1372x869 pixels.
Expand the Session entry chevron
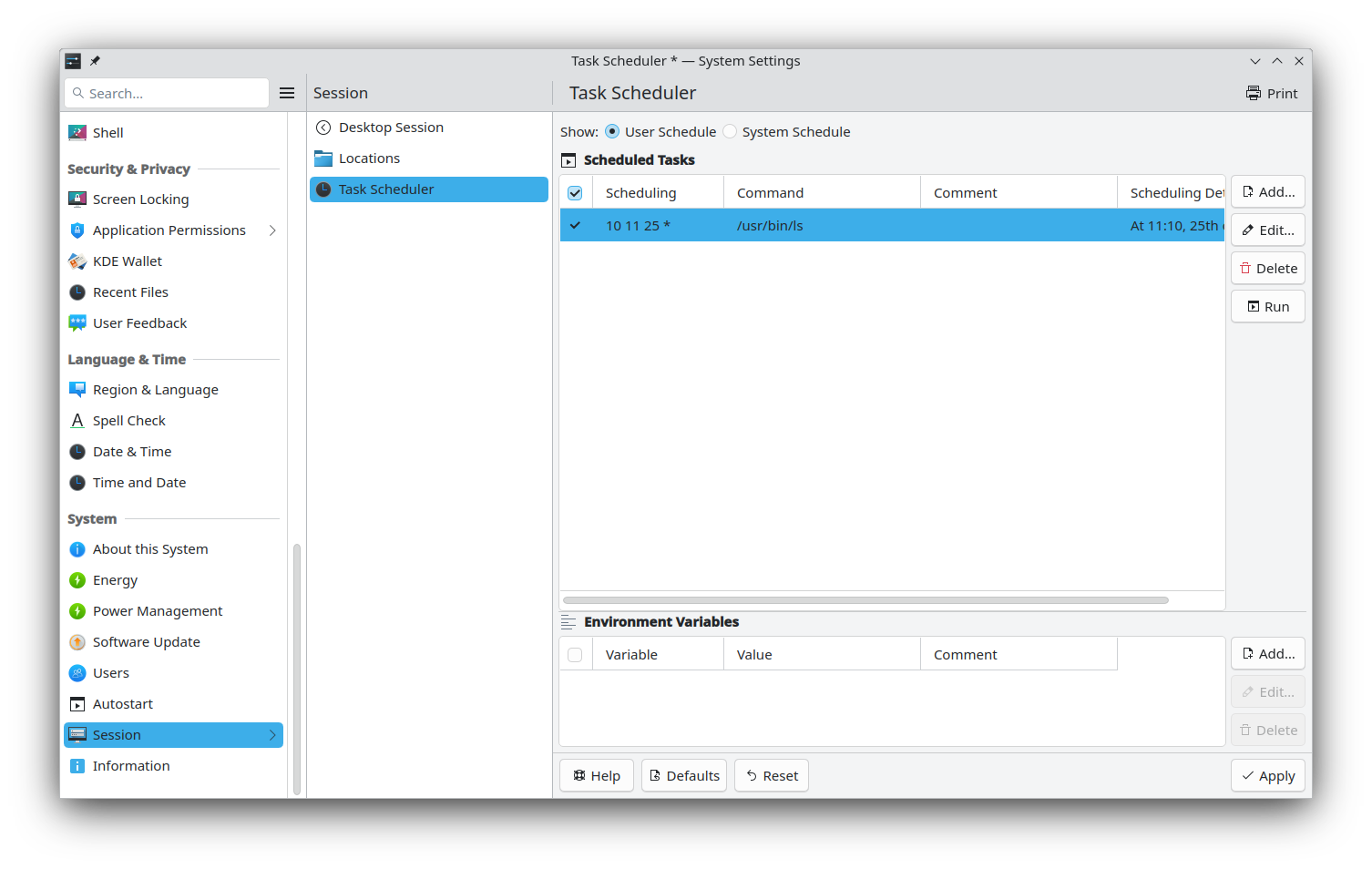pos(272,735)
